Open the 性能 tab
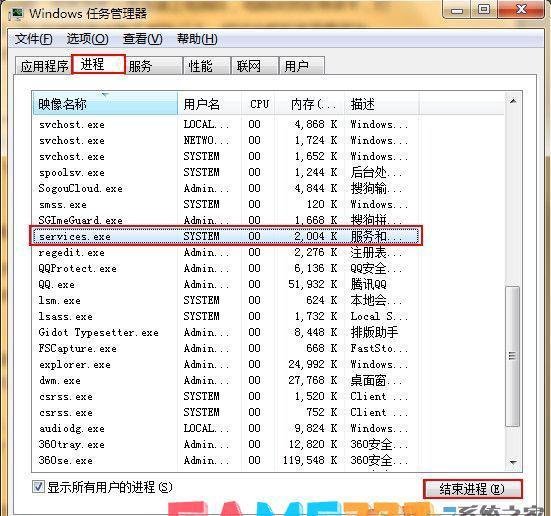551x516 pixels. 207,66
